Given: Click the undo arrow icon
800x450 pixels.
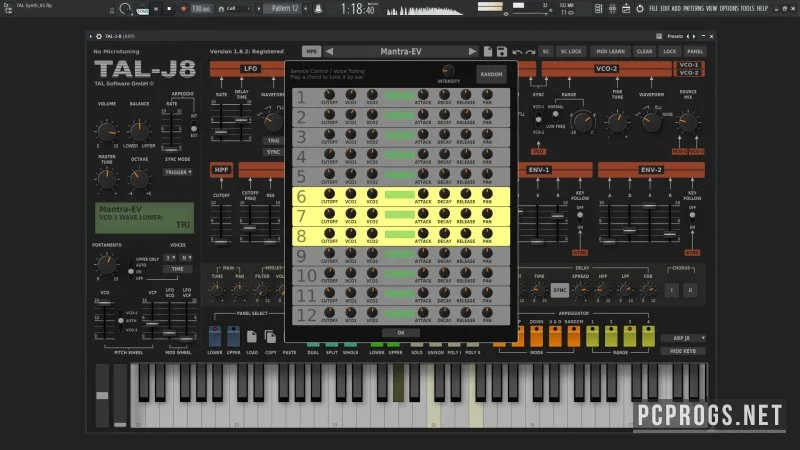Looking at the screenshot, I should pos(517,52).
